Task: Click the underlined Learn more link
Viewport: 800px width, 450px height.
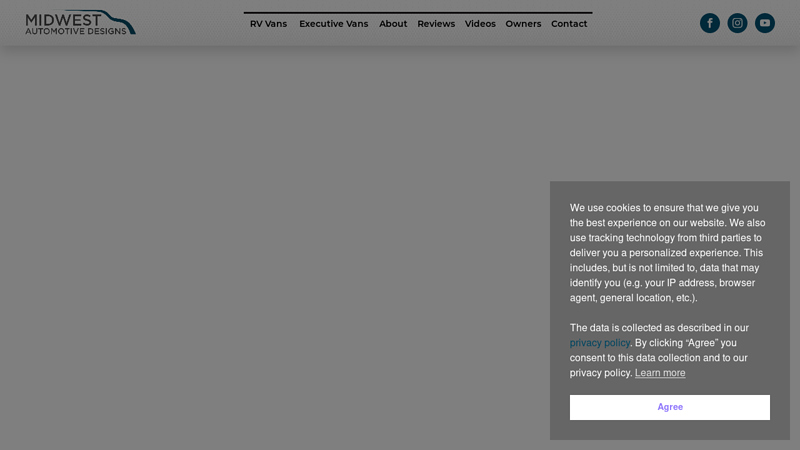Action: [x=660, y=373]
